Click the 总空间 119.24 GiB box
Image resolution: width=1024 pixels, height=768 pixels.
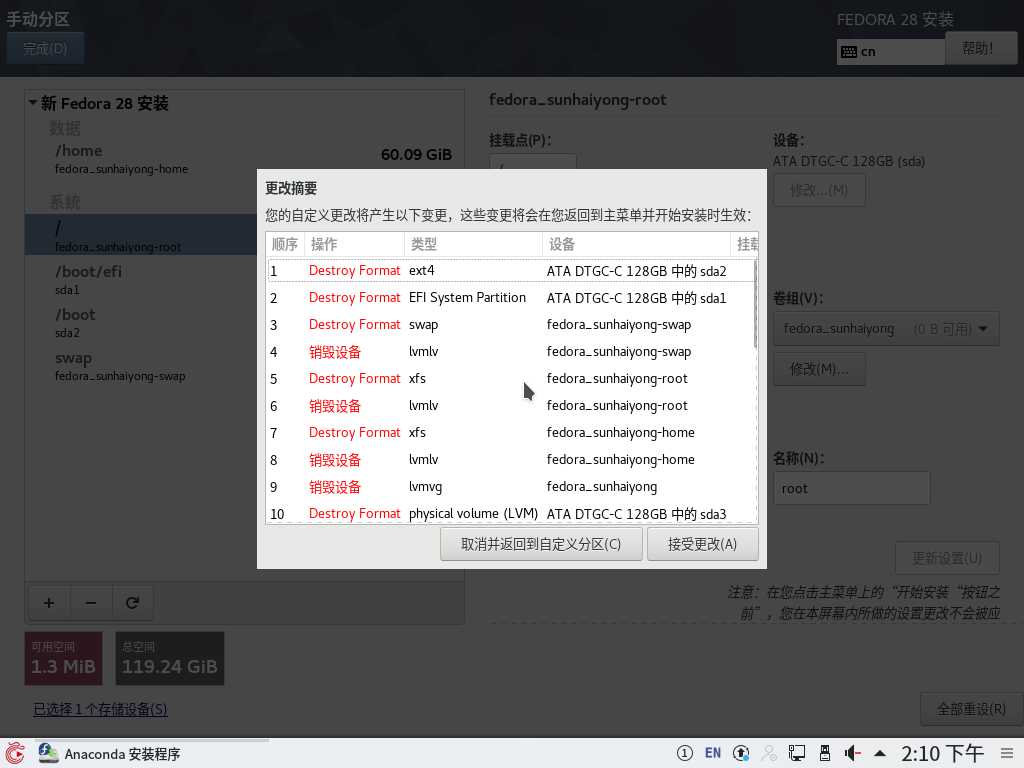170,658
